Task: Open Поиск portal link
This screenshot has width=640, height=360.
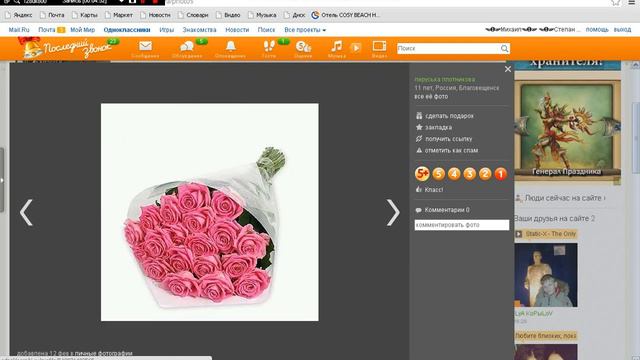Action: [266, 30]
